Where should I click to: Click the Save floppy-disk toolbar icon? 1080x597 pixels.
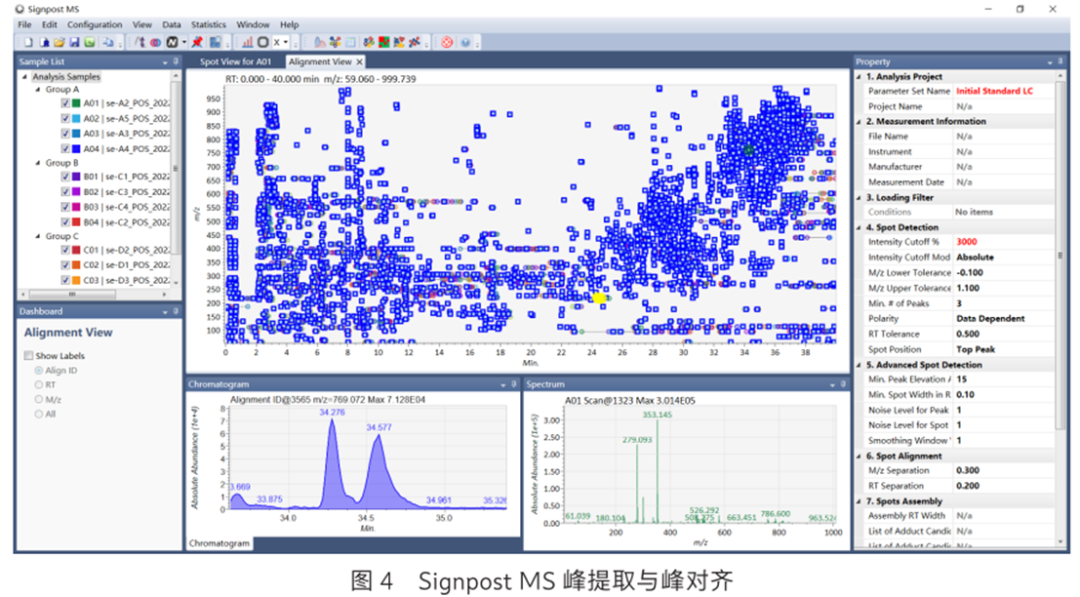pyautogui.click(x=74, y=42)
